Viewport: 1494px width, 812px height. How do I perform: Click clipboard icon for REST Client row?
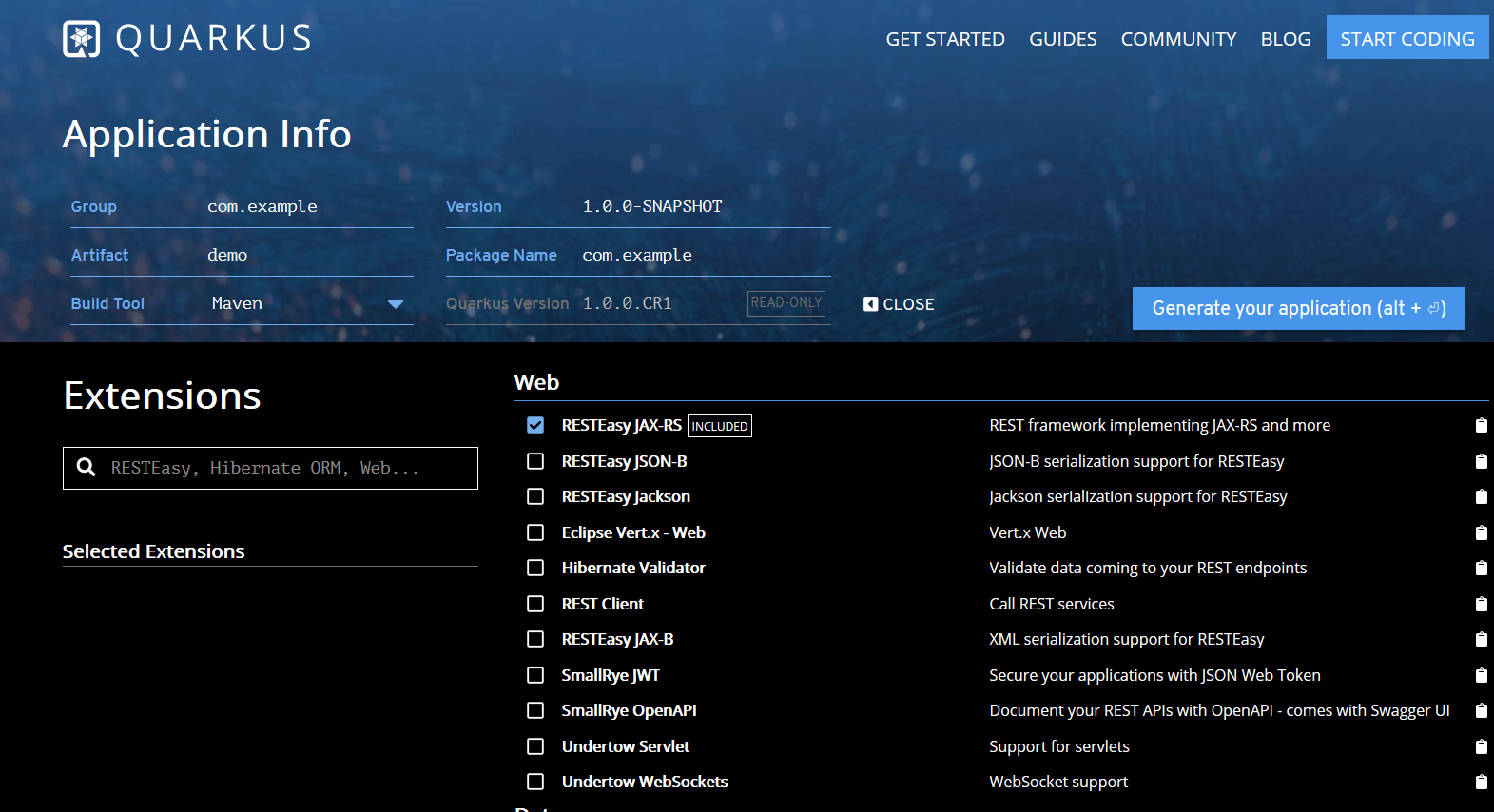[x=1481, y=604]
